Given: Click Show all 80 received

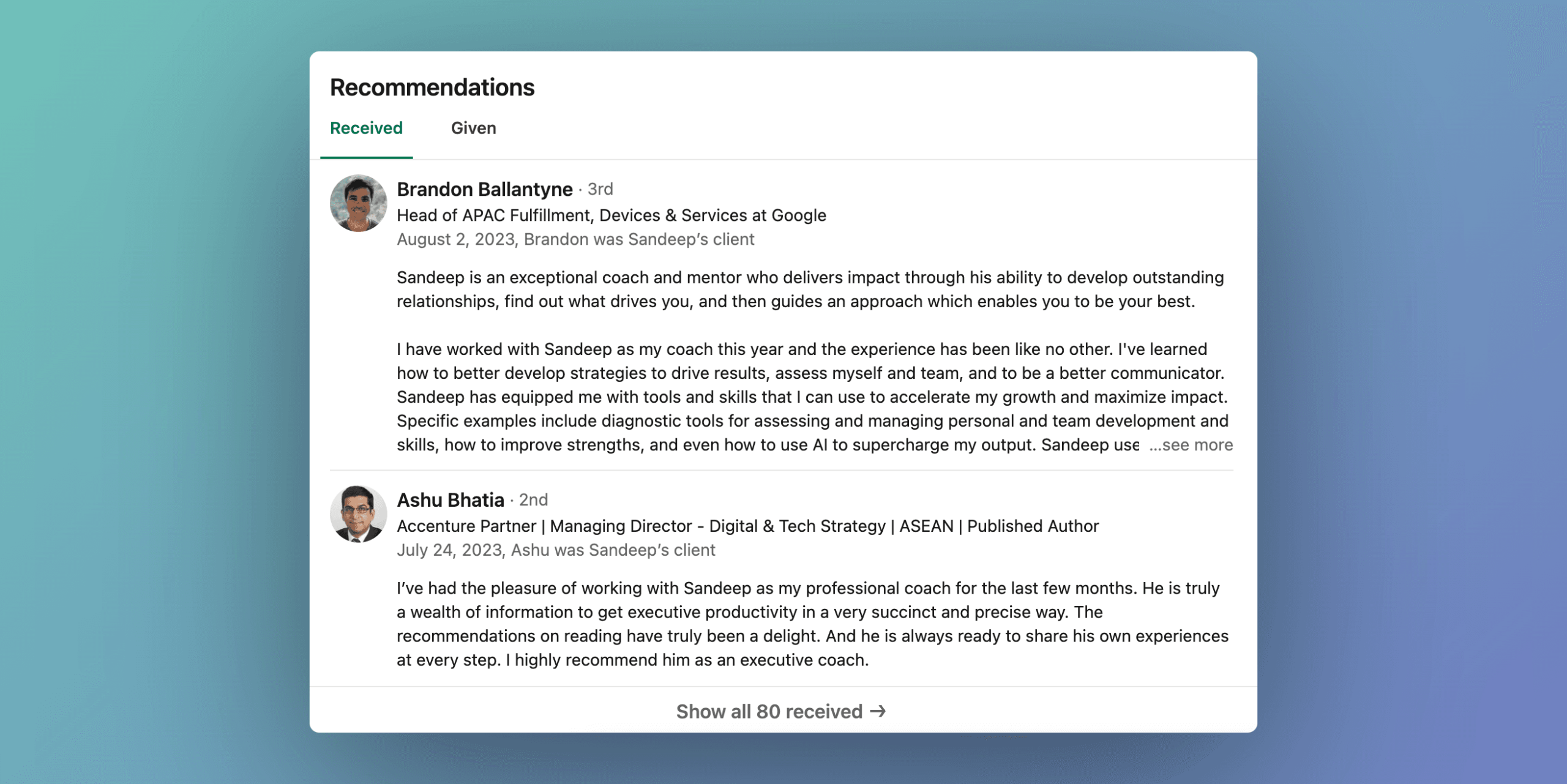Looking at the screenshot, I should (768, 711).
